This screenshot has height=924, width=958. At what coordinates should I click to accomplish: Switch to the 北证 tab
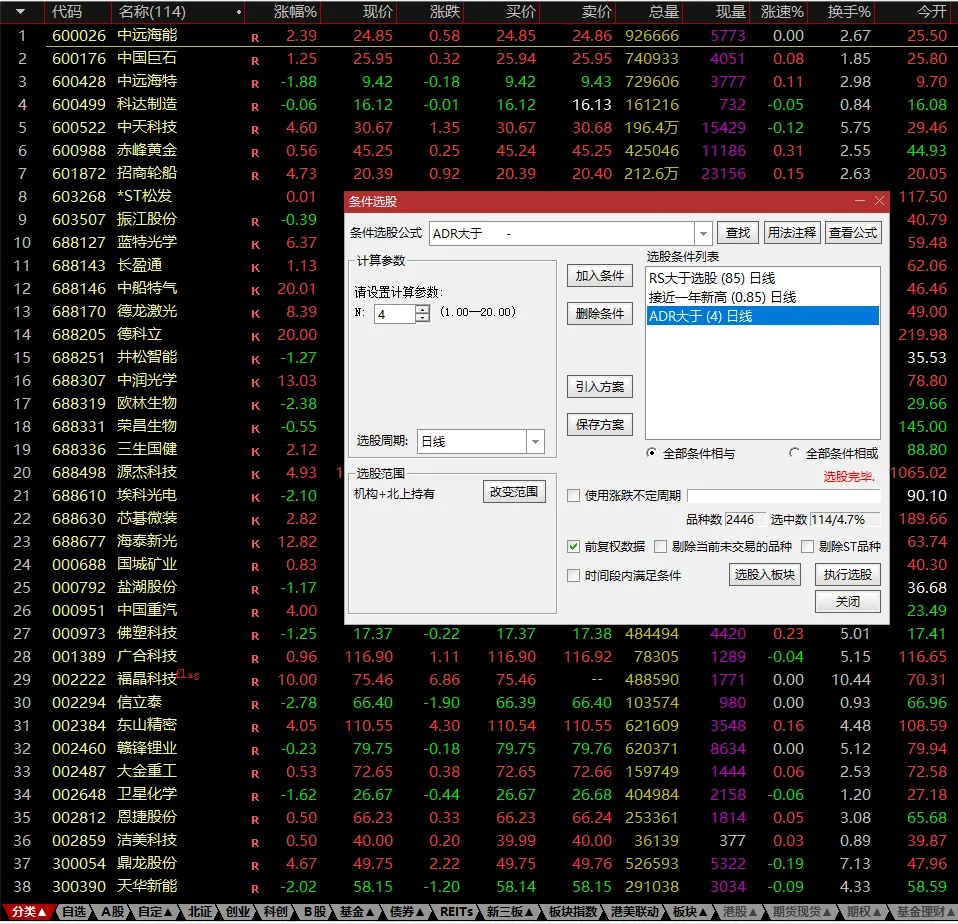(x=200, y=912)
